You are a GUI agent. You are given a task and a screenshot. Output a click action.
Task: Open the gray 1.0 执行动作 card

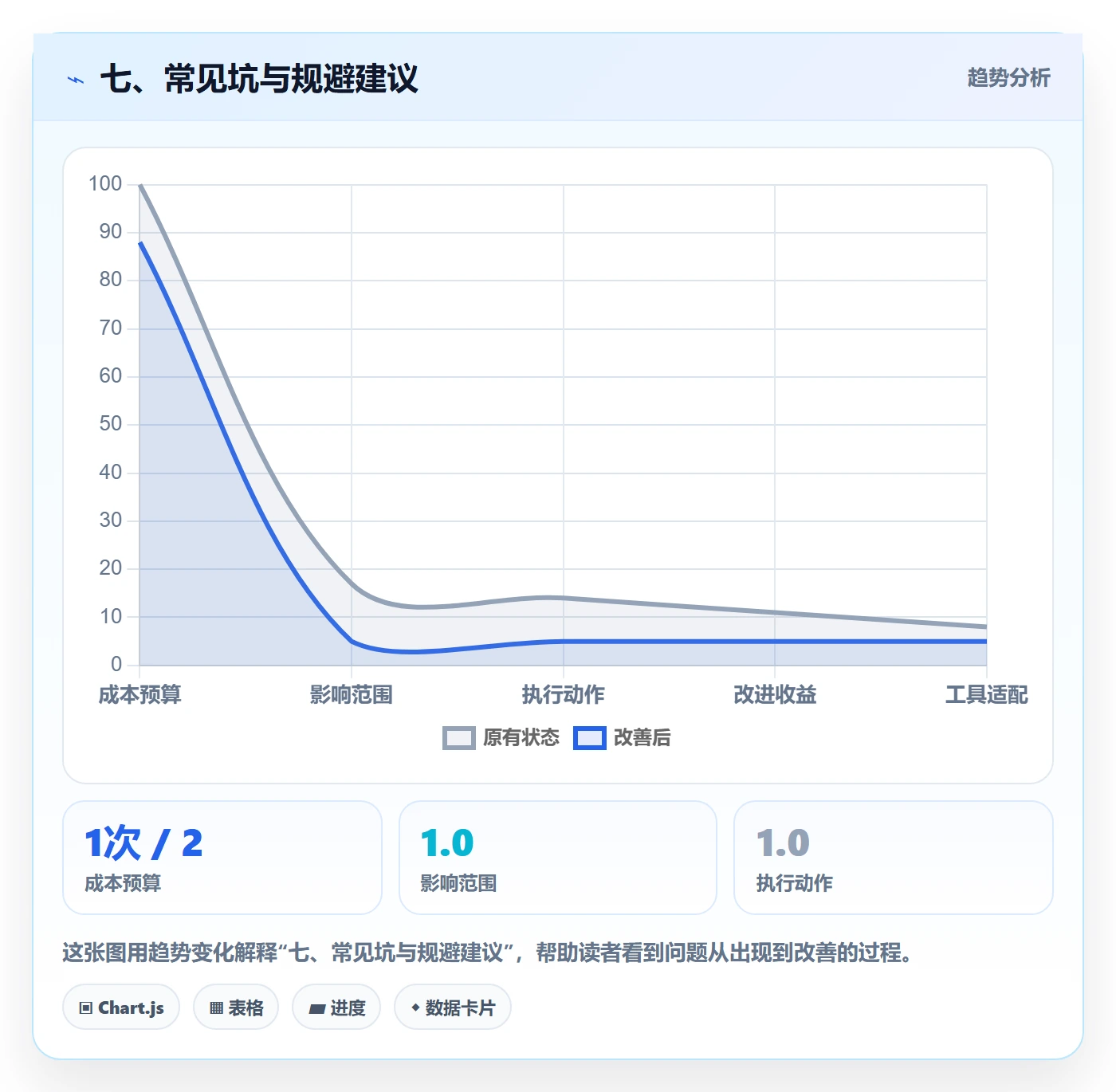tap(894, 858)
